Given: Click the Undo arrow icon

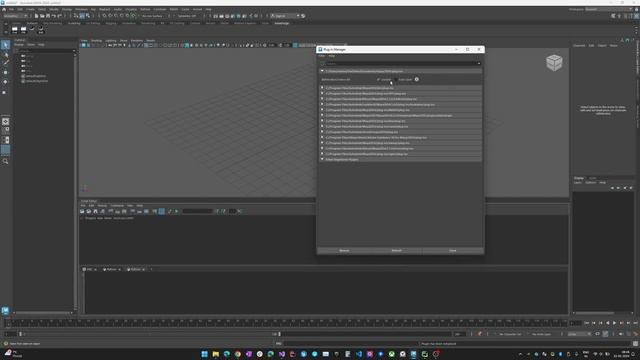Looking at the screenshot, I should coord(53,16).
